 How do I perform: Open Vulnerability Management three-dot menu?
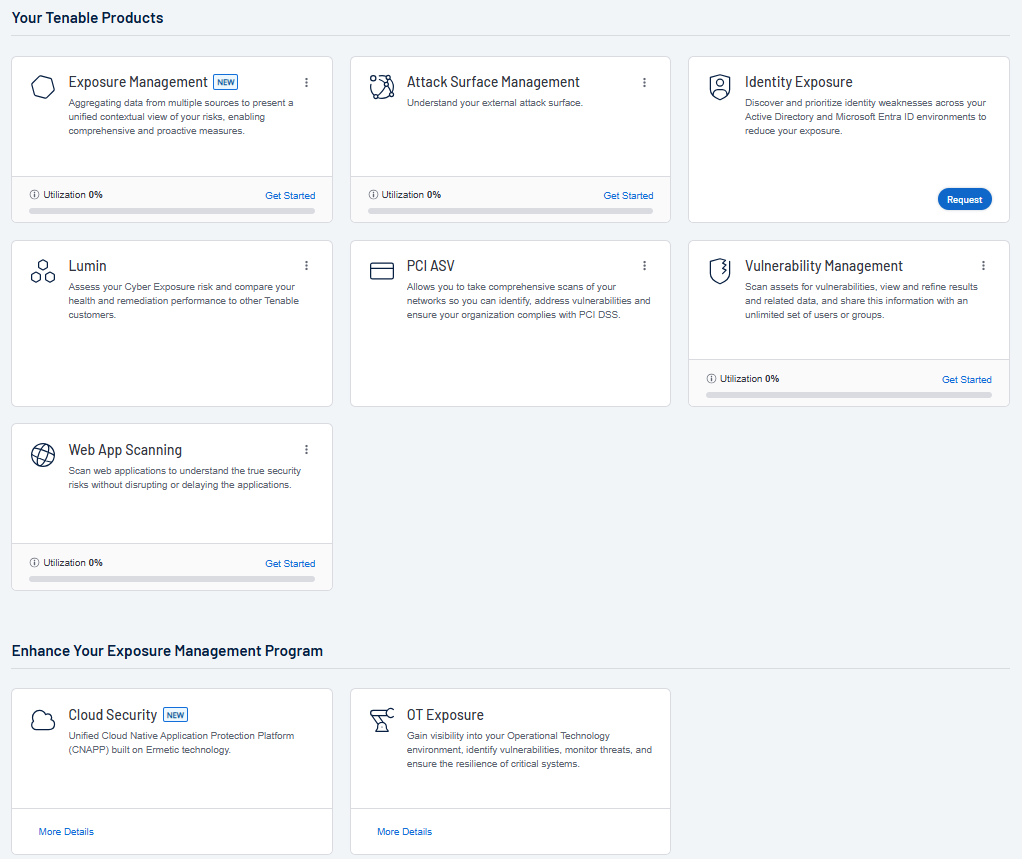point(983,266)
